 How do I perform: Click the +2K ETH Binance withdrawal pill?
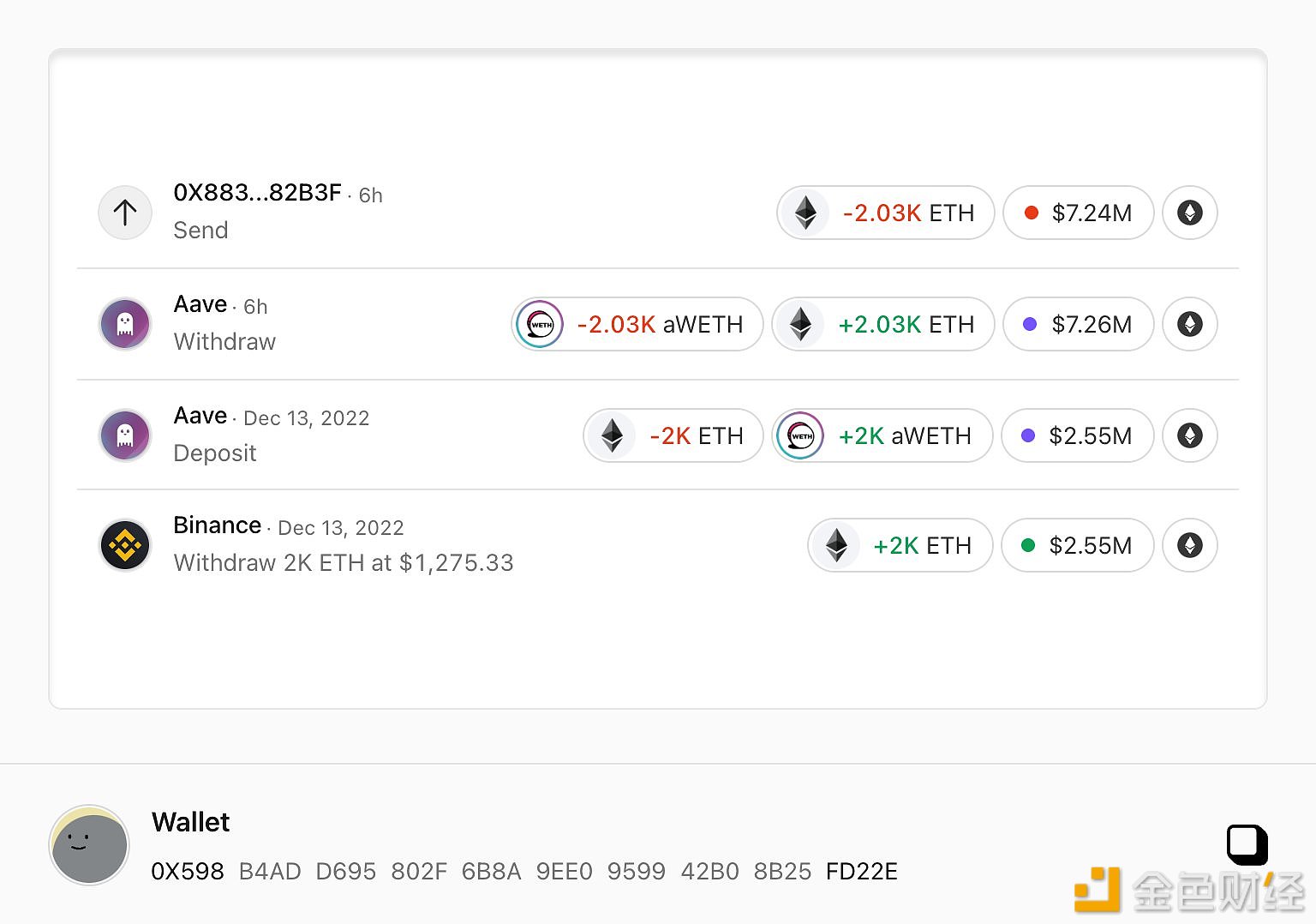point(900,545)
